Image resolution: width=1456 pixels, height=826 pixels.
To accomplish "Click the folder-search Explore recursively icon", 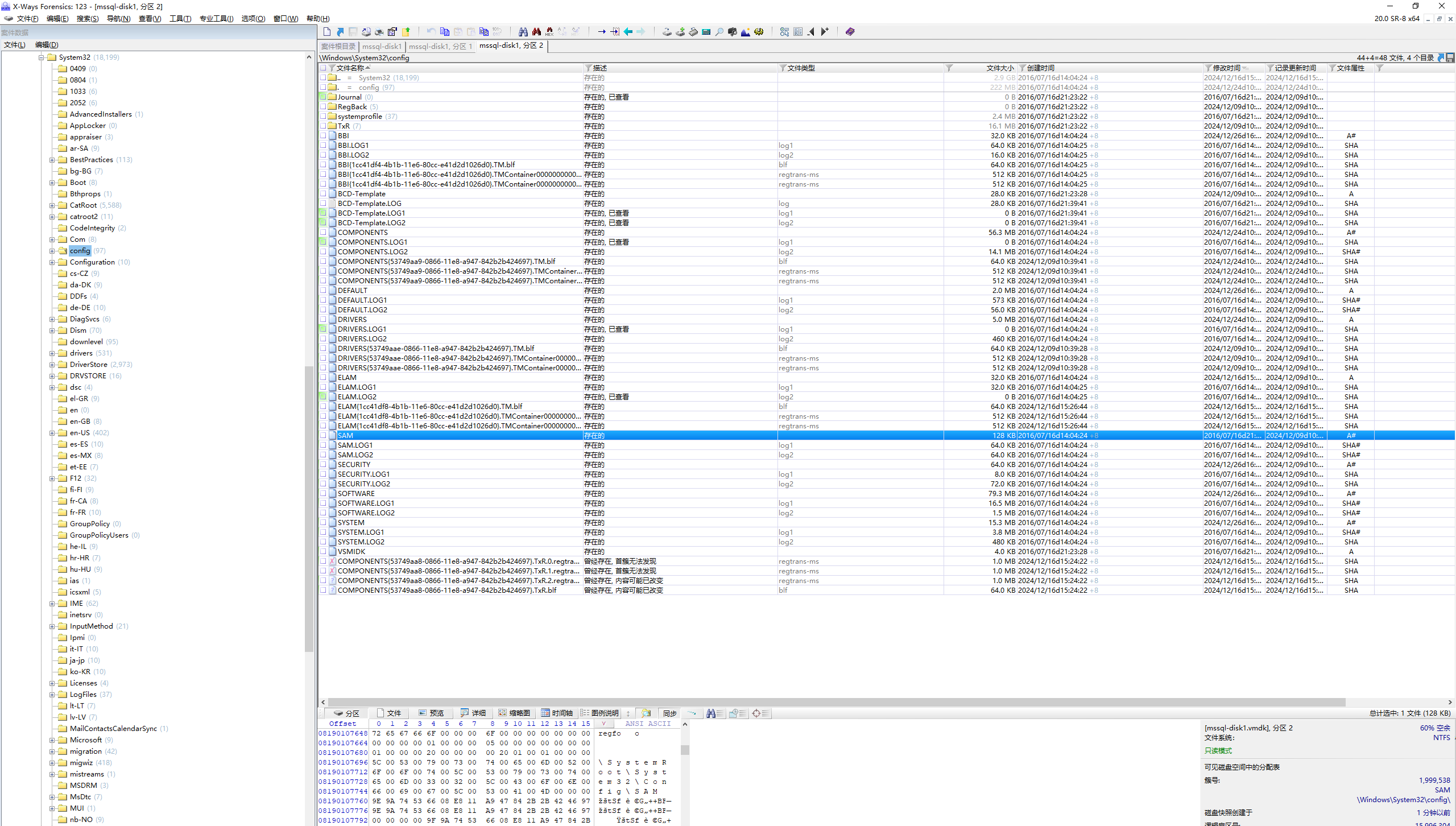I will (646, 713).
